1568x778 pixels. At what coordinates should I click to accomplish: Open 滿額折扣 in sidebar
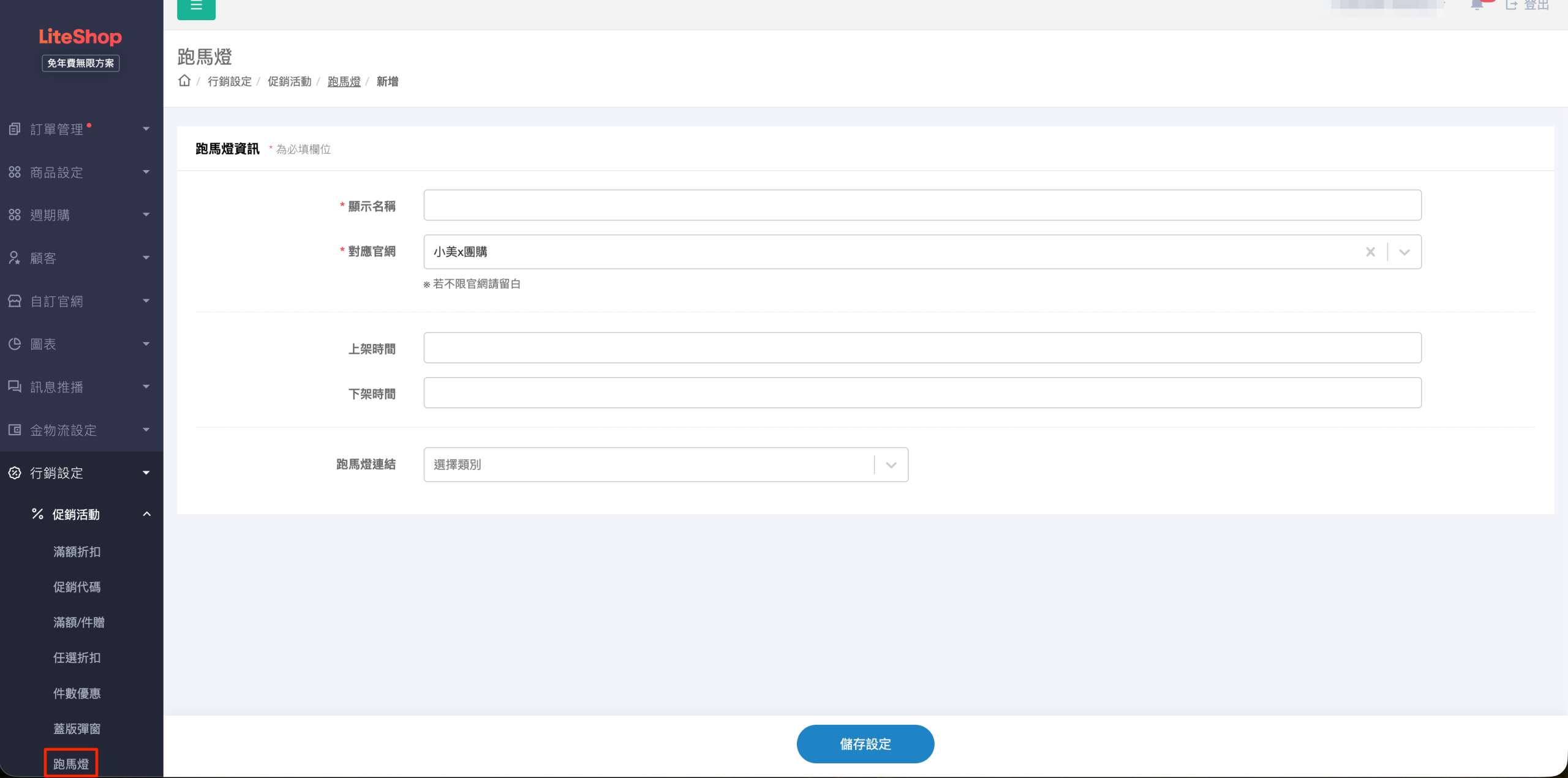[77, 552]
